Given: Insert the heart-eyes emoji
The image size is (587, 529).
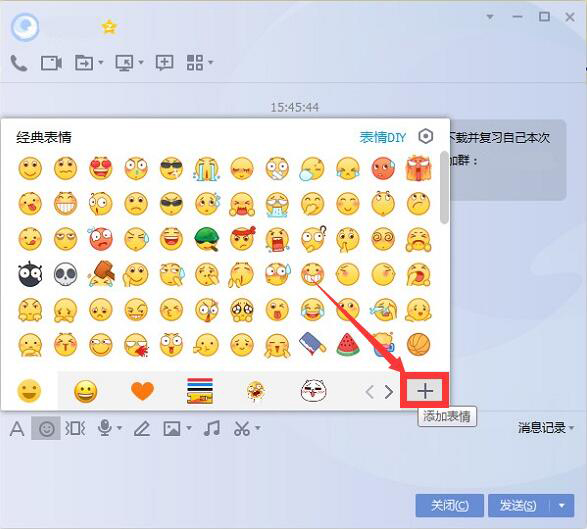Looking at the screenshot, I should coord(101,168).
